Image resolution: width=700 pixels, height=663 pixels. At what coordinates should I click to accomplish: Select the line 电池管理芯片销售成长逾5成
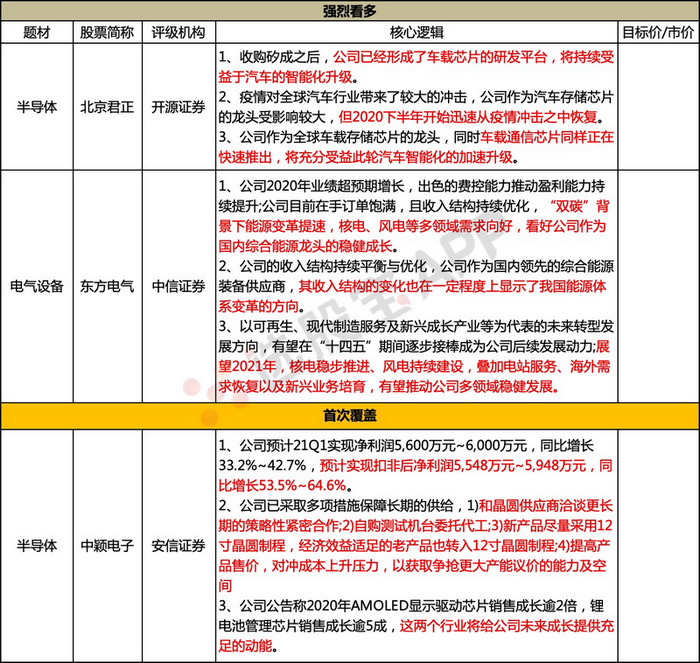tap(416, 626)
